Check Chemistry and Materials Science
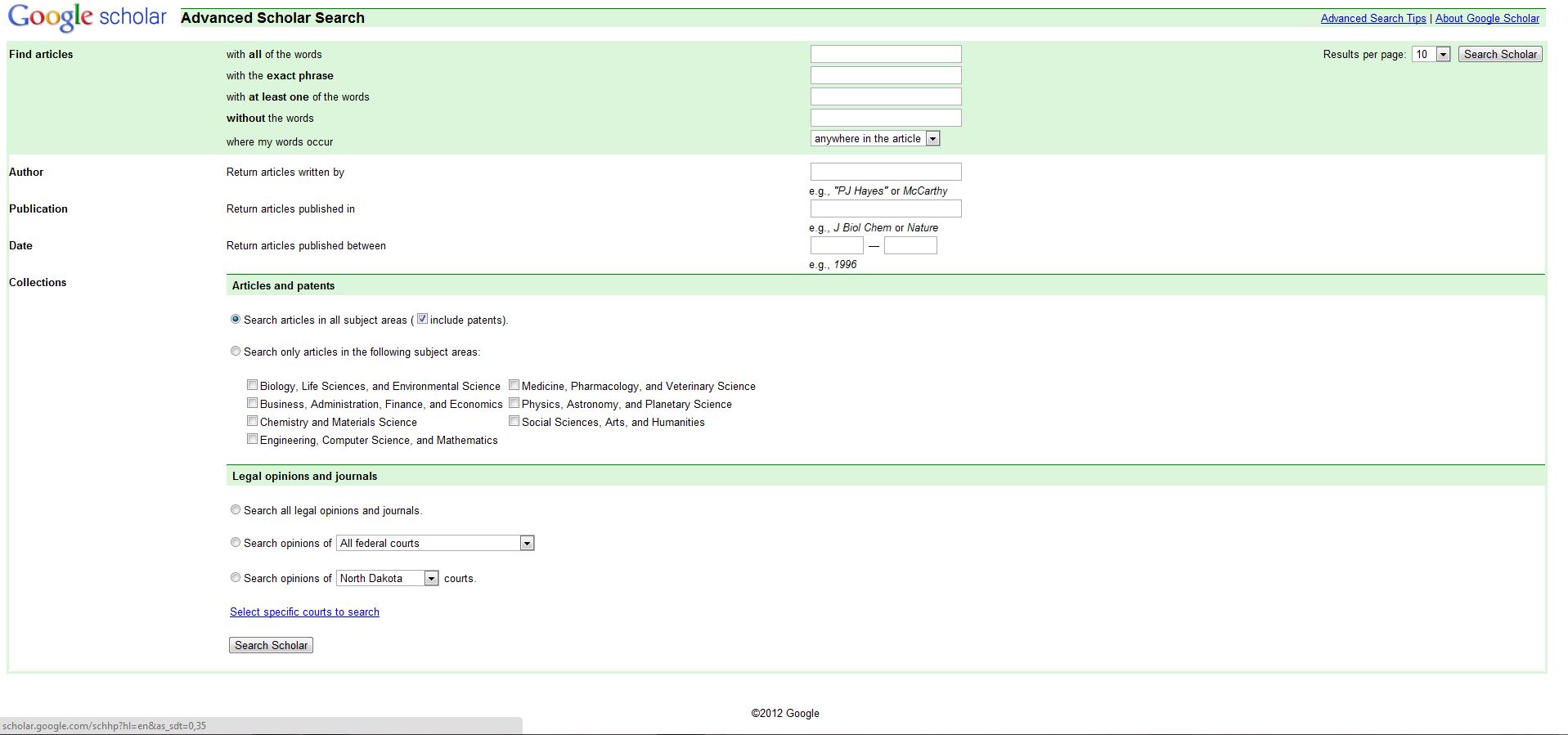The height and width of the screenshot is (735, 1568). tap(252, 421)
